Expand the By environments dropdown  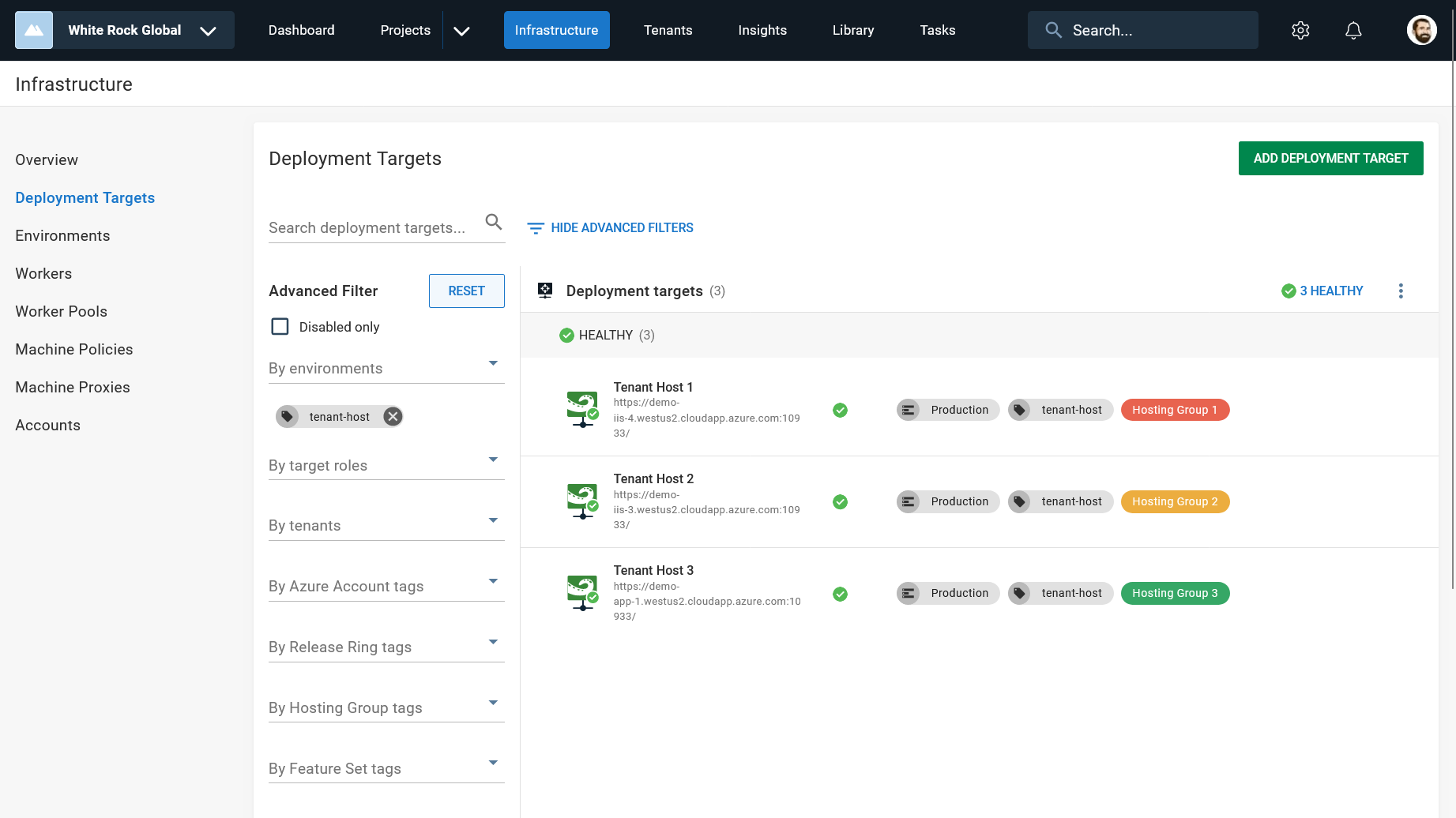(x=386, y=368)
